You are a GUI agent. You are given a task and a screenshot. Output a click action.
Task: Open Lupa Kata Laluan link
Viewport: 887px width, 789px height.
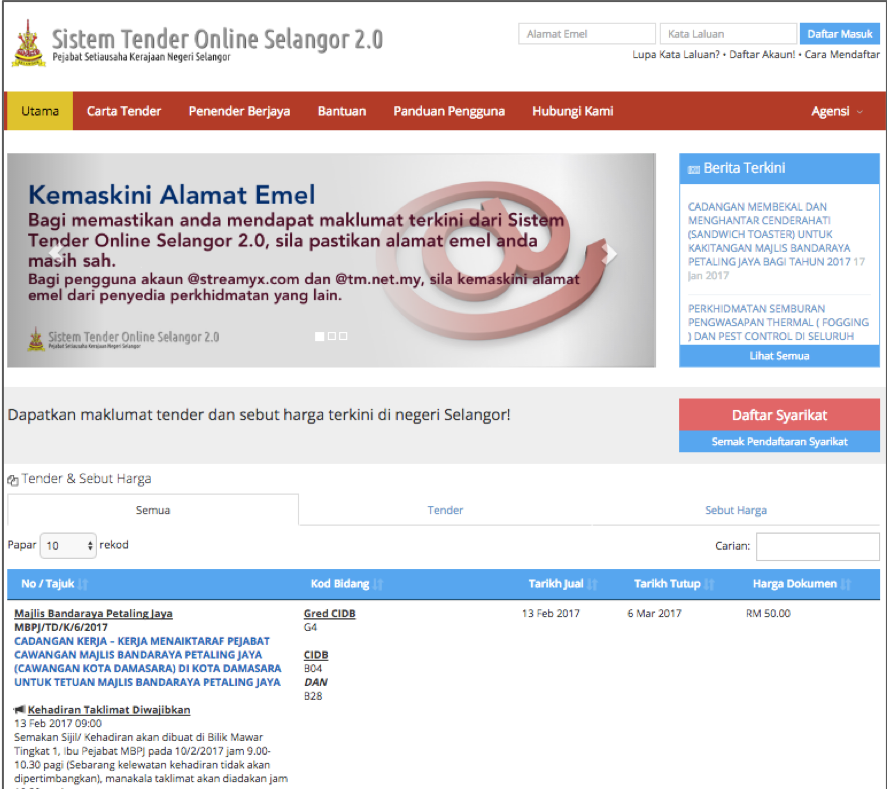676,55
